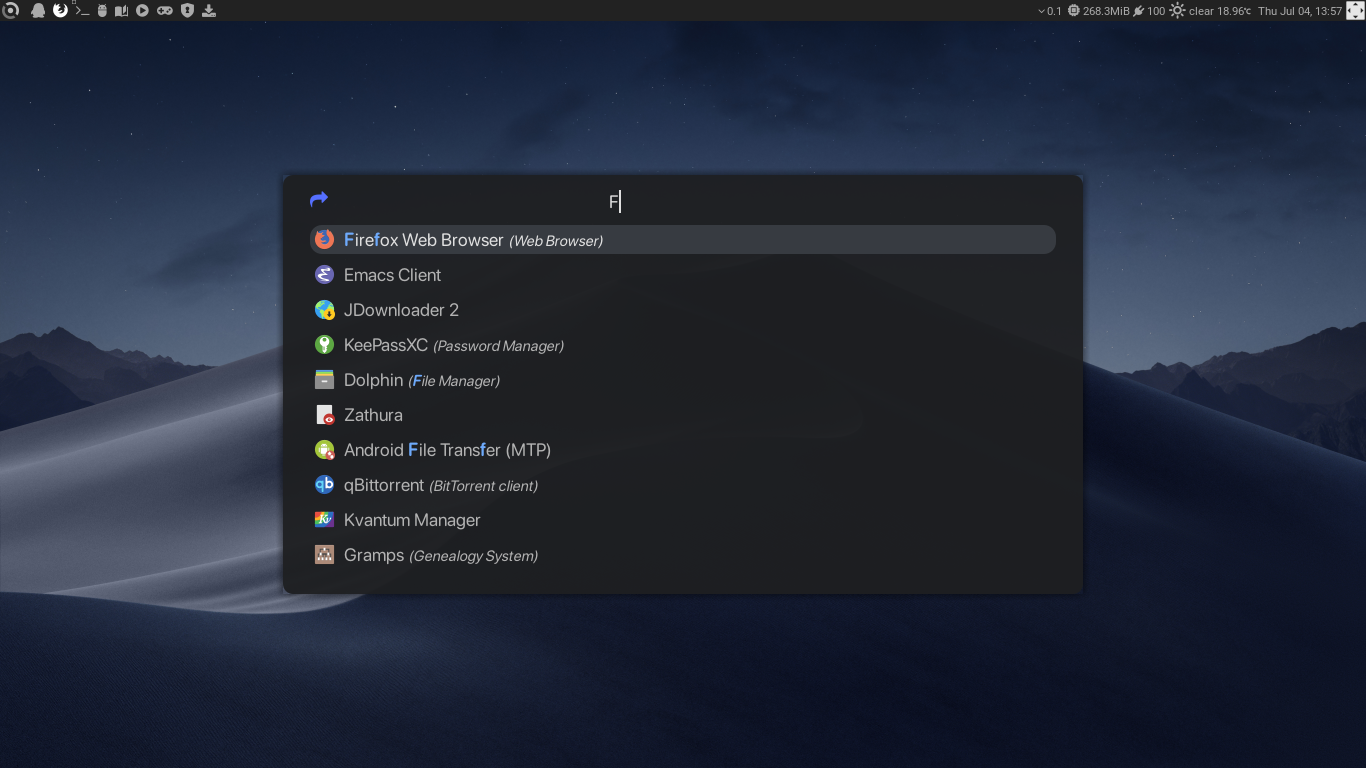Click the KeePassXC green key icon
Screen dimensions: 1366x768
tap(324, 345)
